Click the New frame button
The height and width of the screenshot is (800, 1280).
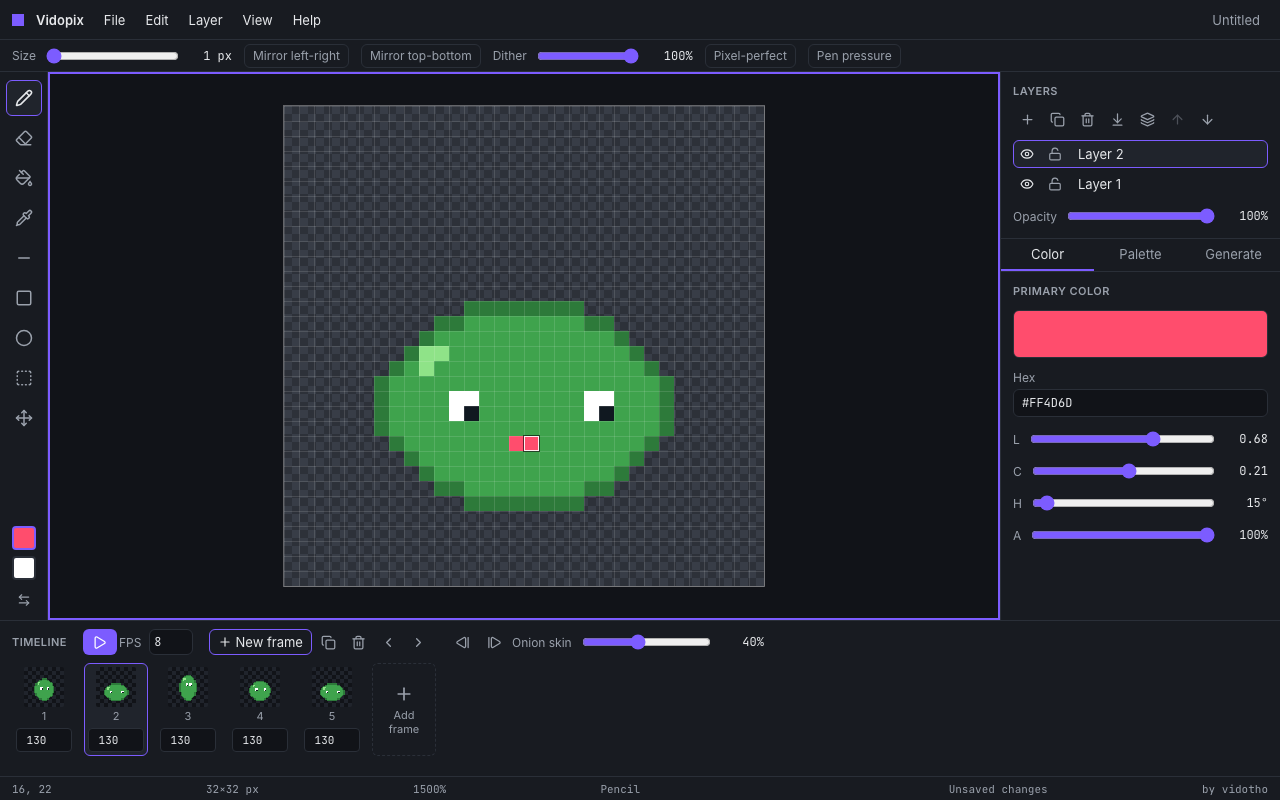pyautogui.click(x=260, y=642)
